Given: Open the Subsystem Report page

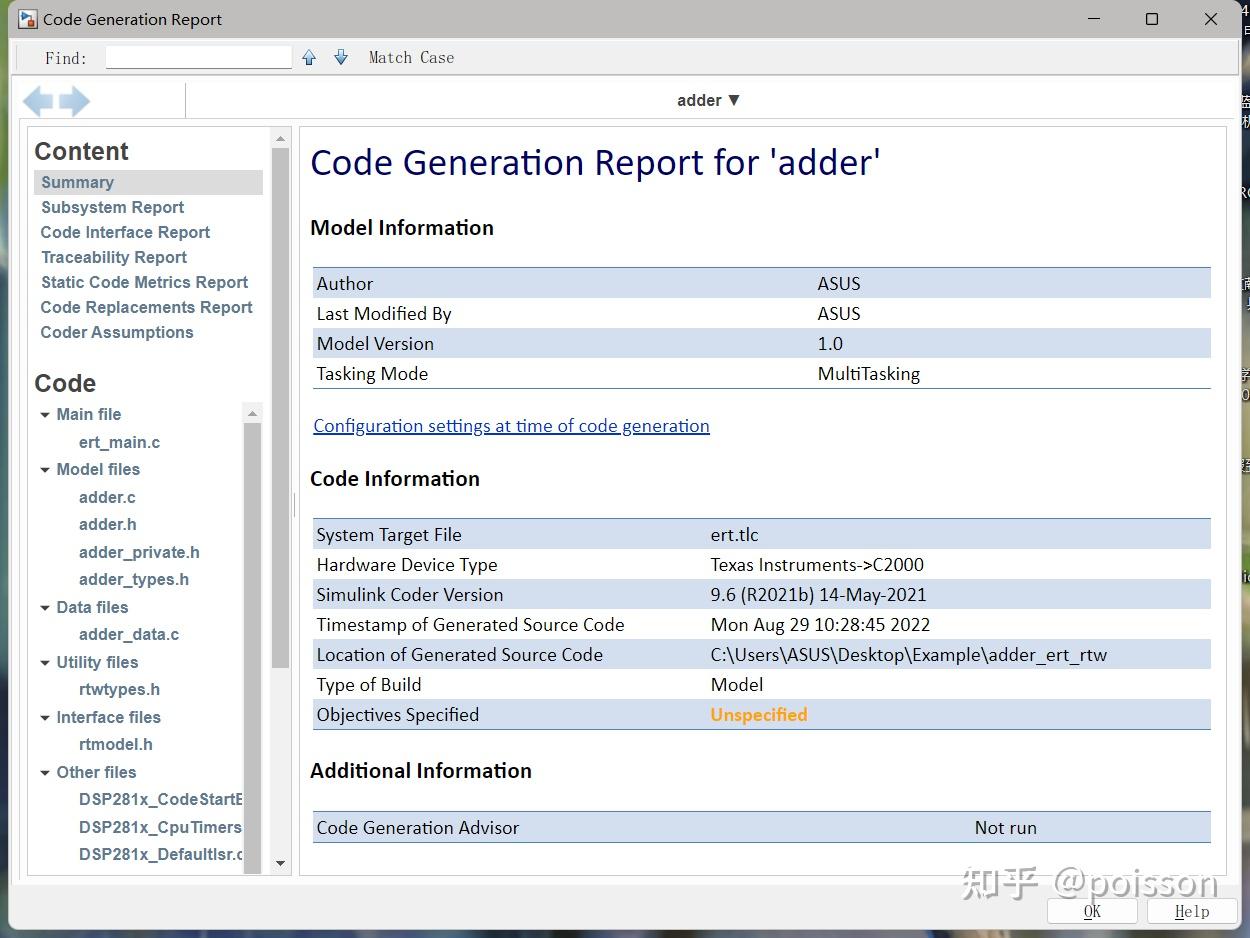Looking at the screenshot, I should pyautogui.click(x=112, y=207).
